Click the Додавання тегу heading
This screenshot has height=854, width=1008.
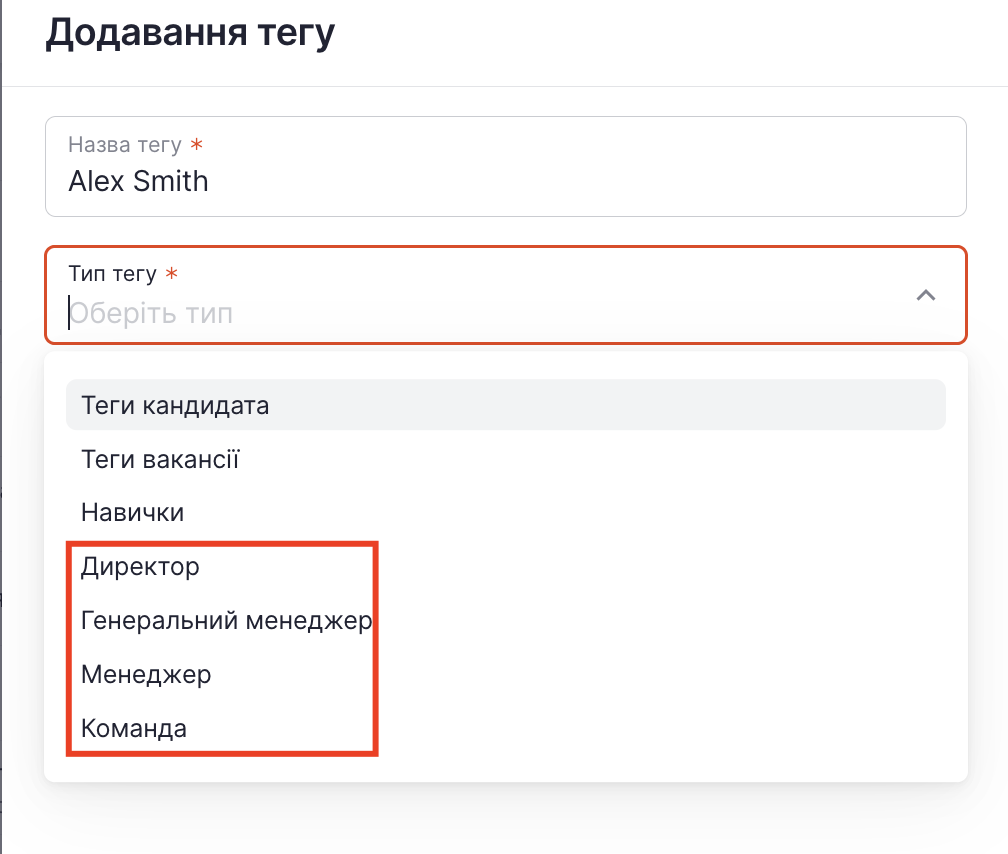(x=190, y=33)
